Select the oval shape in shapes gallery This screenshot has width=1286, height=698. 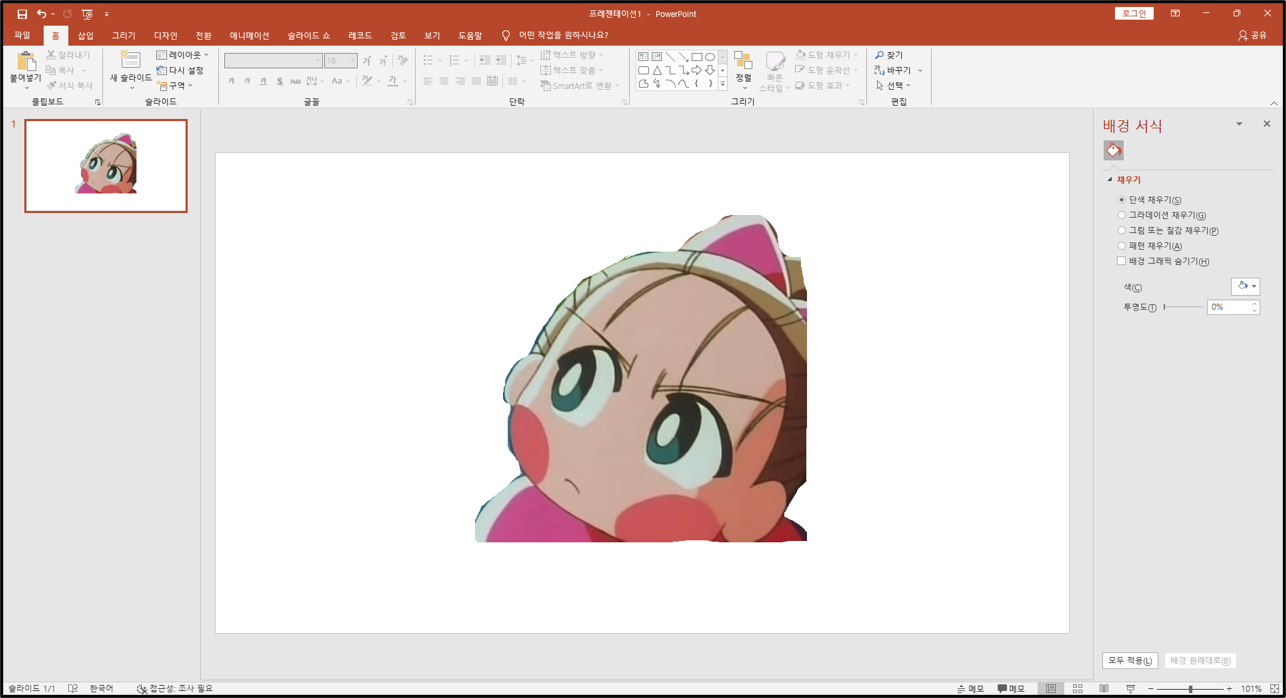[x=709, y=57]
